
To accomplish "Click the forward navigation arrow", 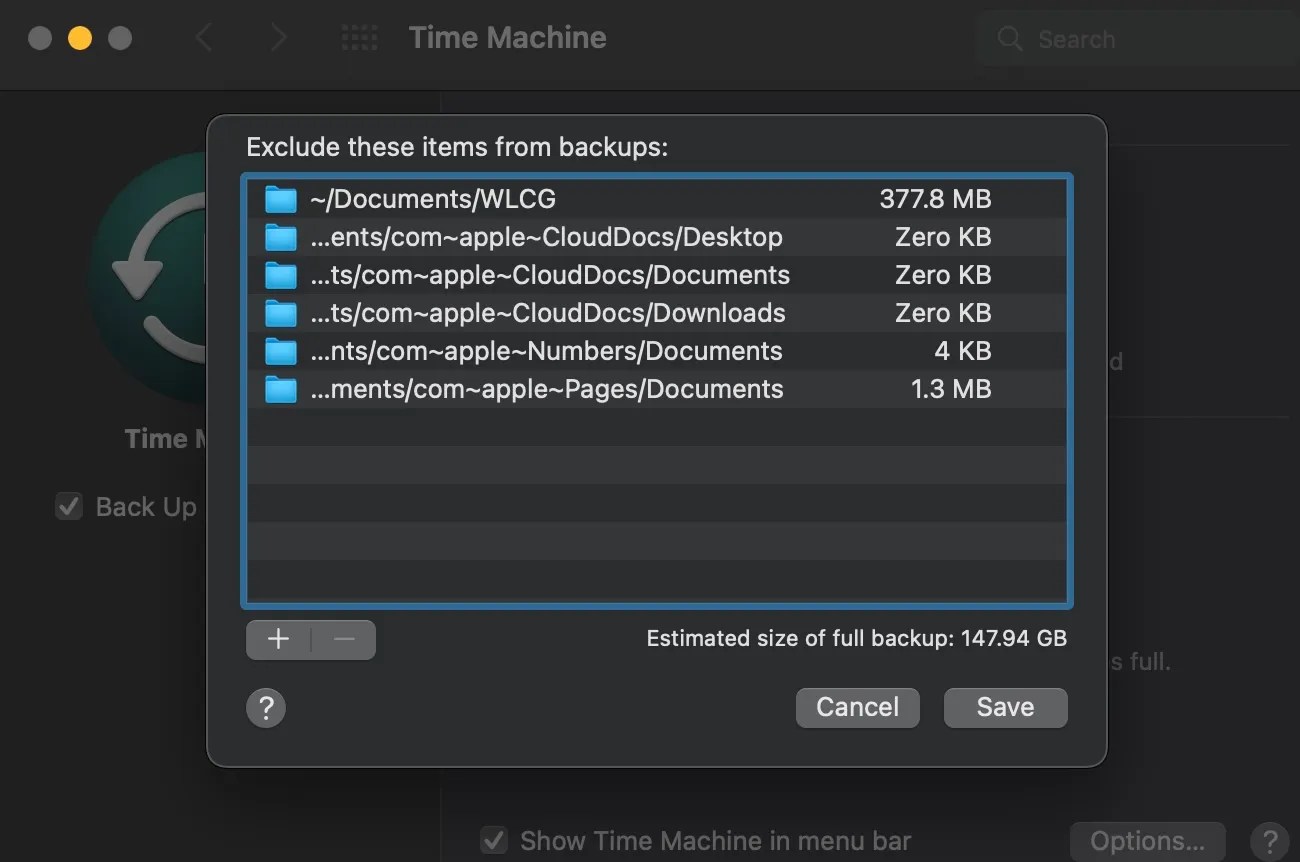I will point(277,37).
